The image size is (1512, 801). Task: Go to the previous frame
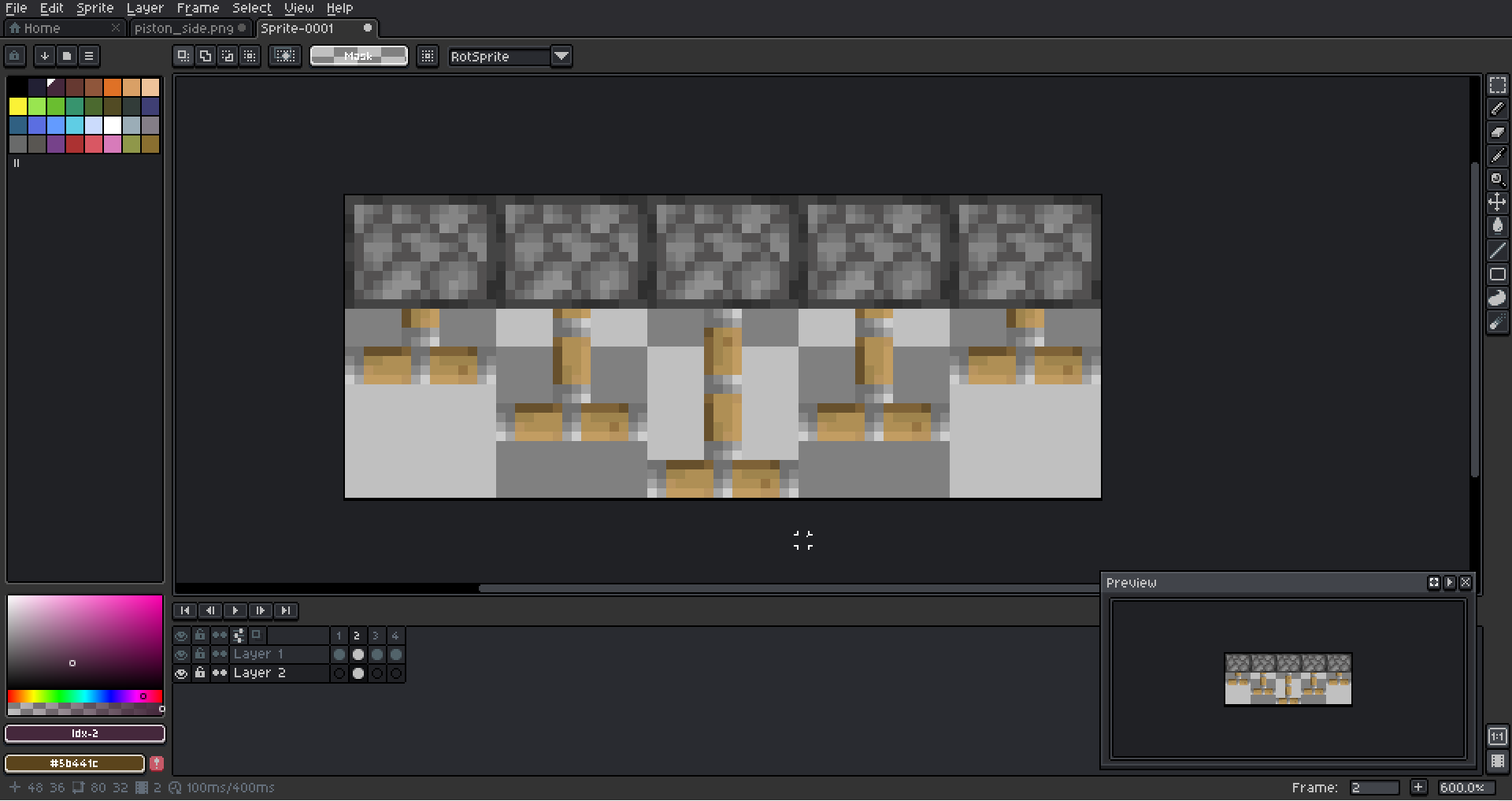point(210,610)
